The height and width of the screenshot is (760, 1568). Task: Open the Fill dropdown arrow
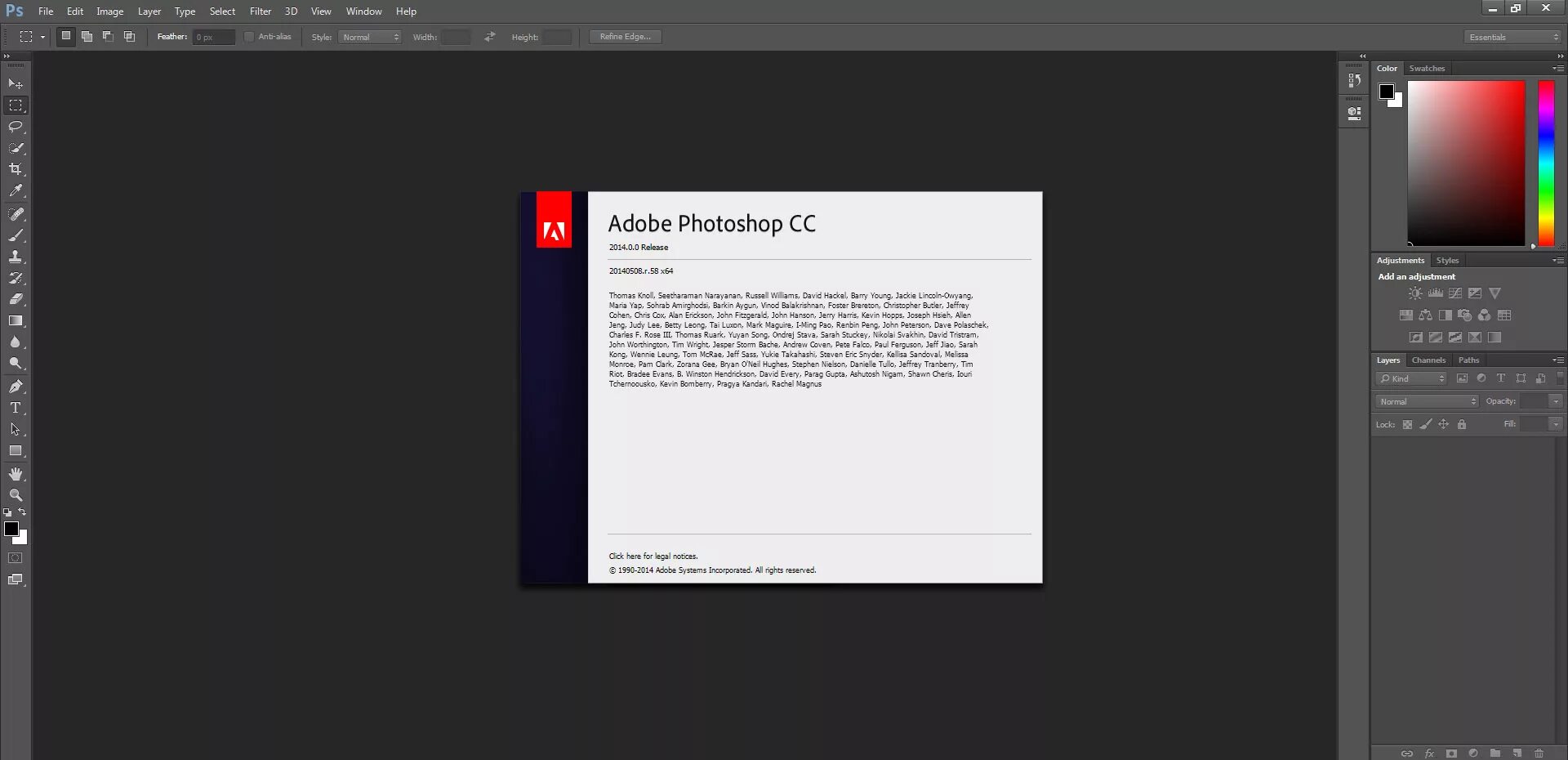(x=1556, y=424)
